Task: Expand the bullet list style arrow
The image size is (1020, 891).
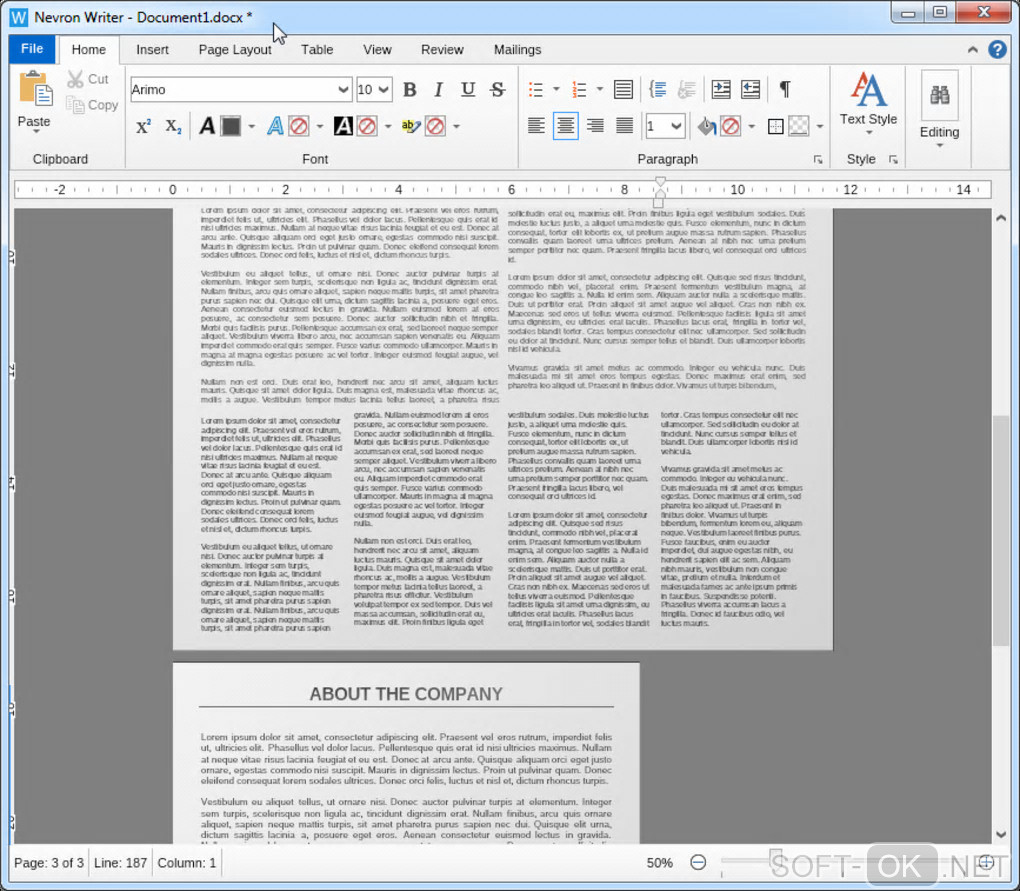Action: click(x=556, y=89)
